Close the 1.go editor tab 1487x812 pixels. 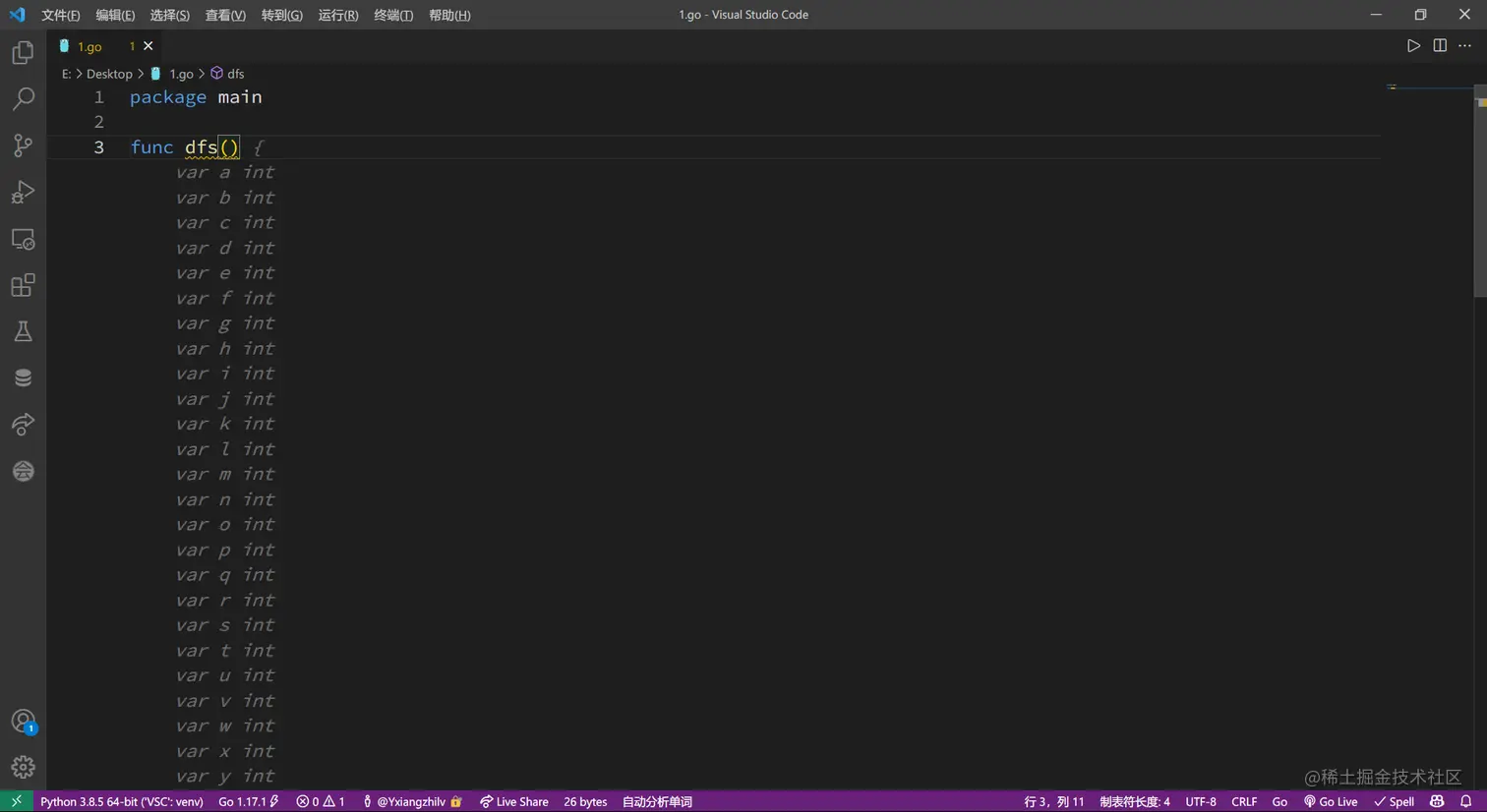(149, 46)
